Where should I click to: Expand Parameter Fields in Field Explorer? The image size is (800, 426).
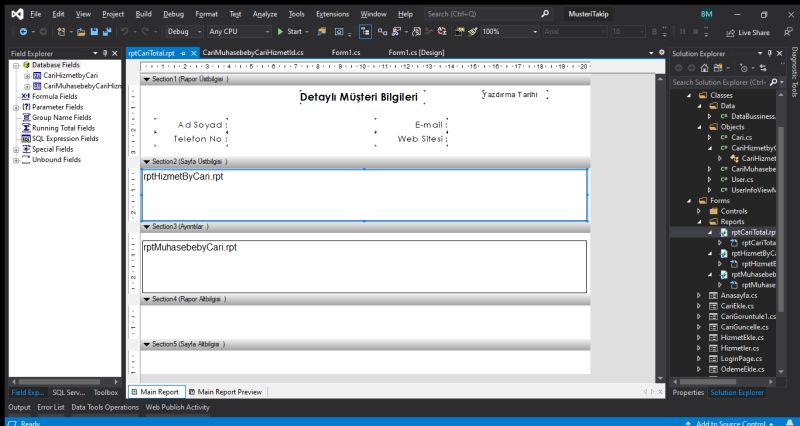coord(16,107)
